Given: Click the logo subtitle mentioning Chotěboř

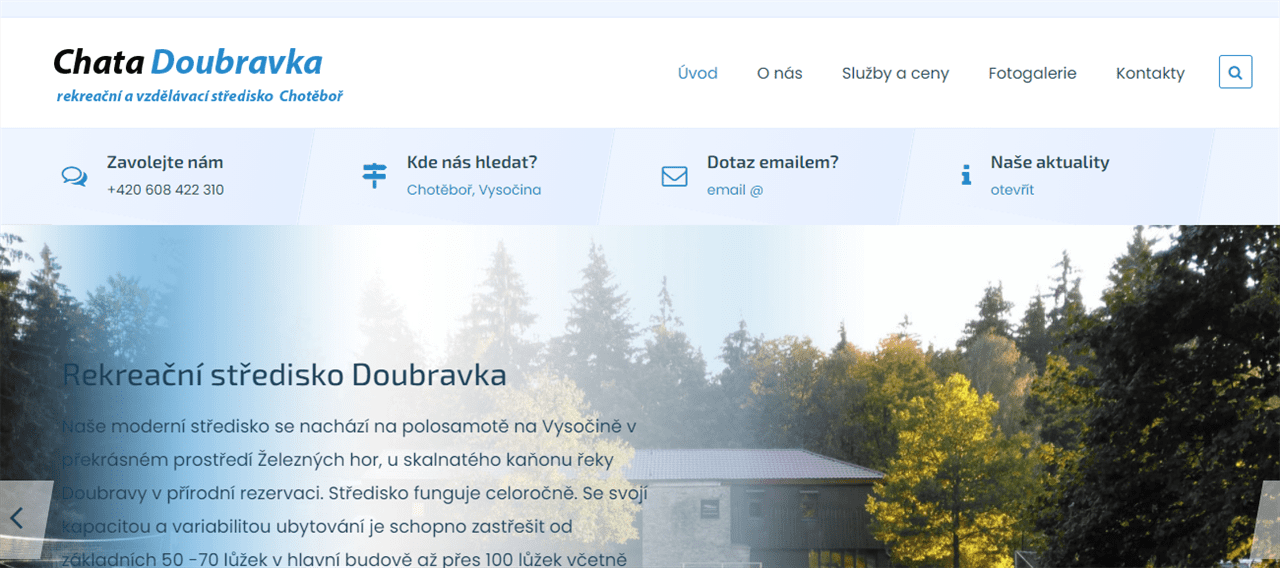Looking at the screenshot, I should click(x=200, y=97).
